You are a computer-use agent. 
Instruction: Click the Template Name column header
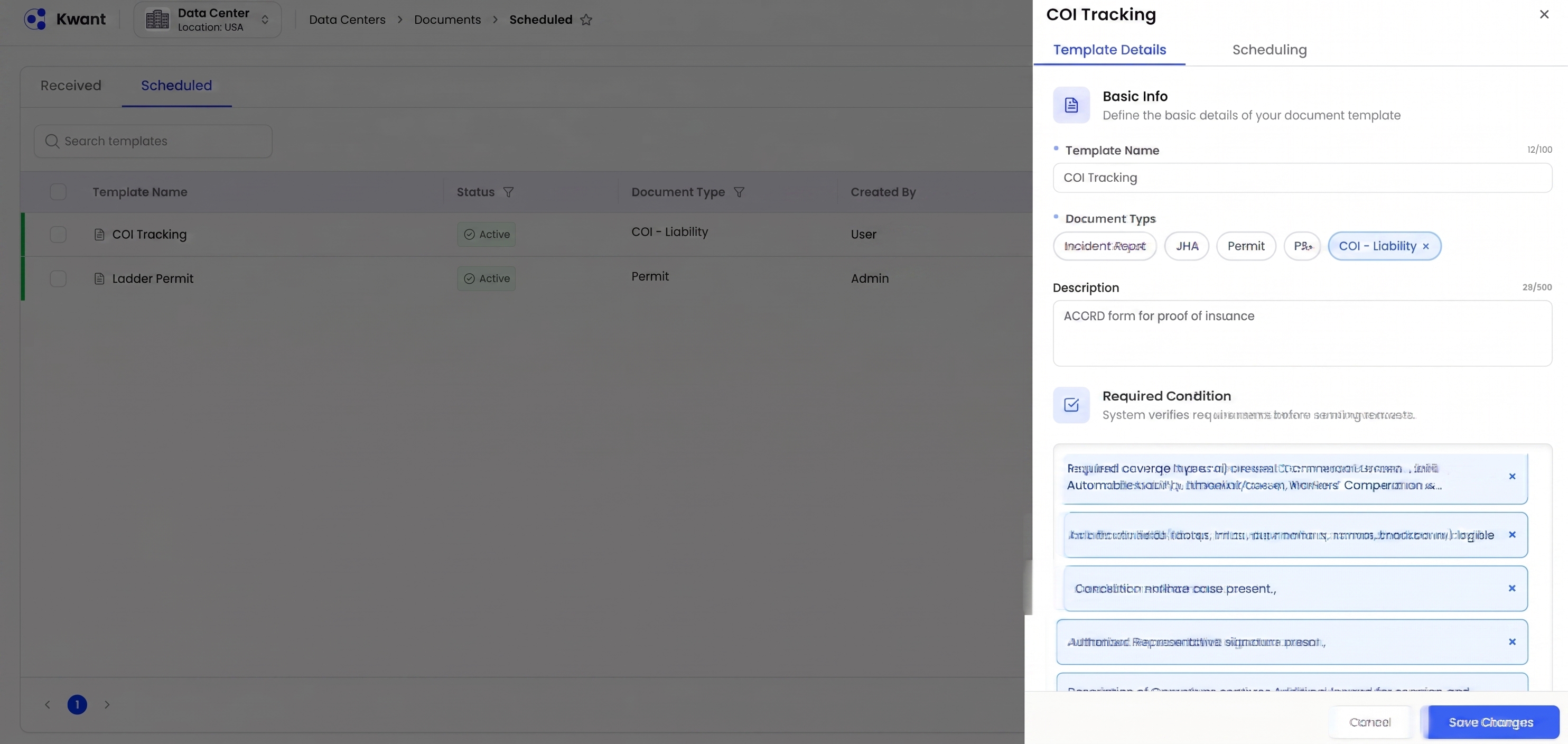140,192
